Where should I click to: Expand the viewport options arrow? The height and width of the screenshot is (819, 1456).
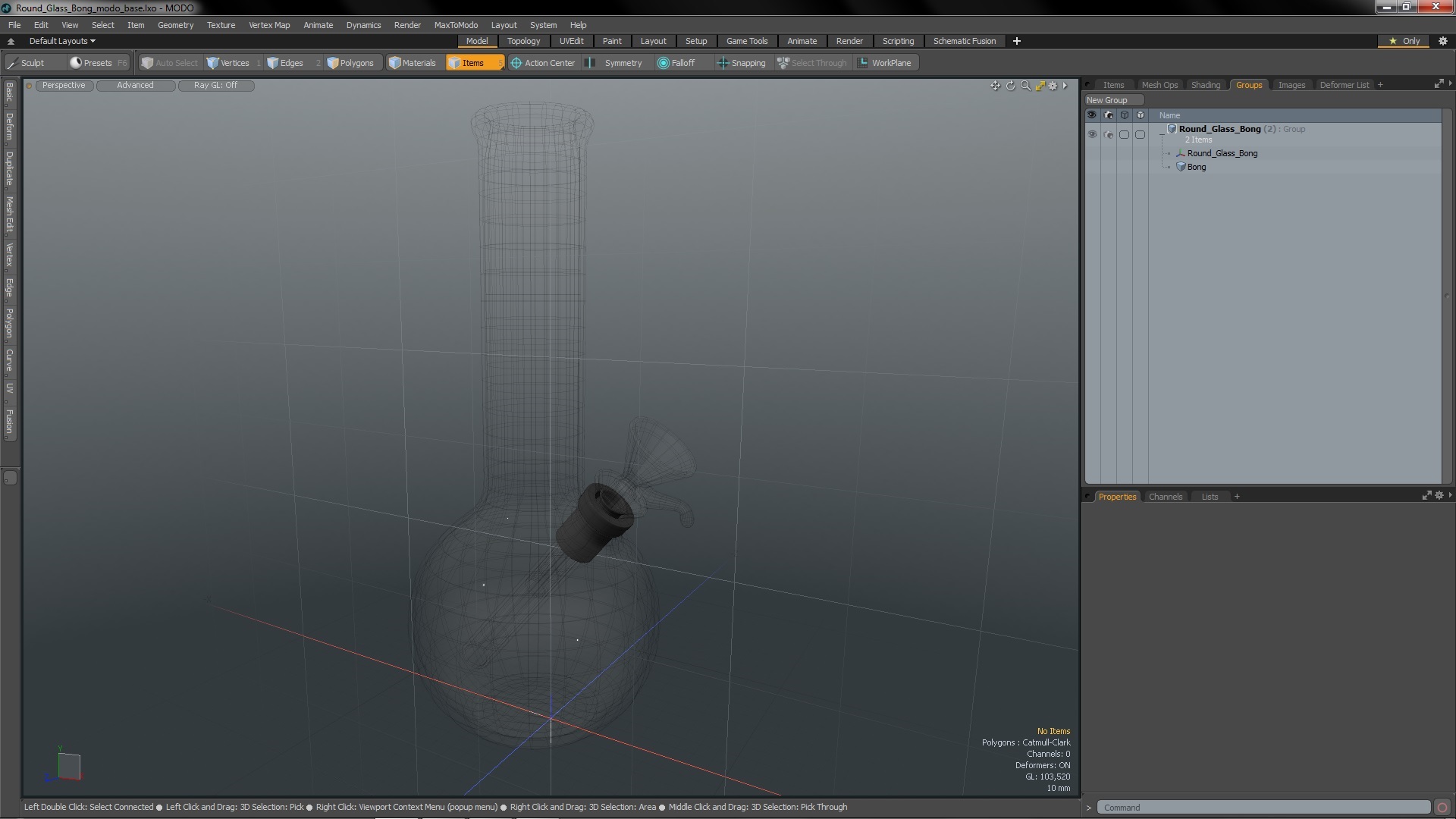tap(1065, 86)
